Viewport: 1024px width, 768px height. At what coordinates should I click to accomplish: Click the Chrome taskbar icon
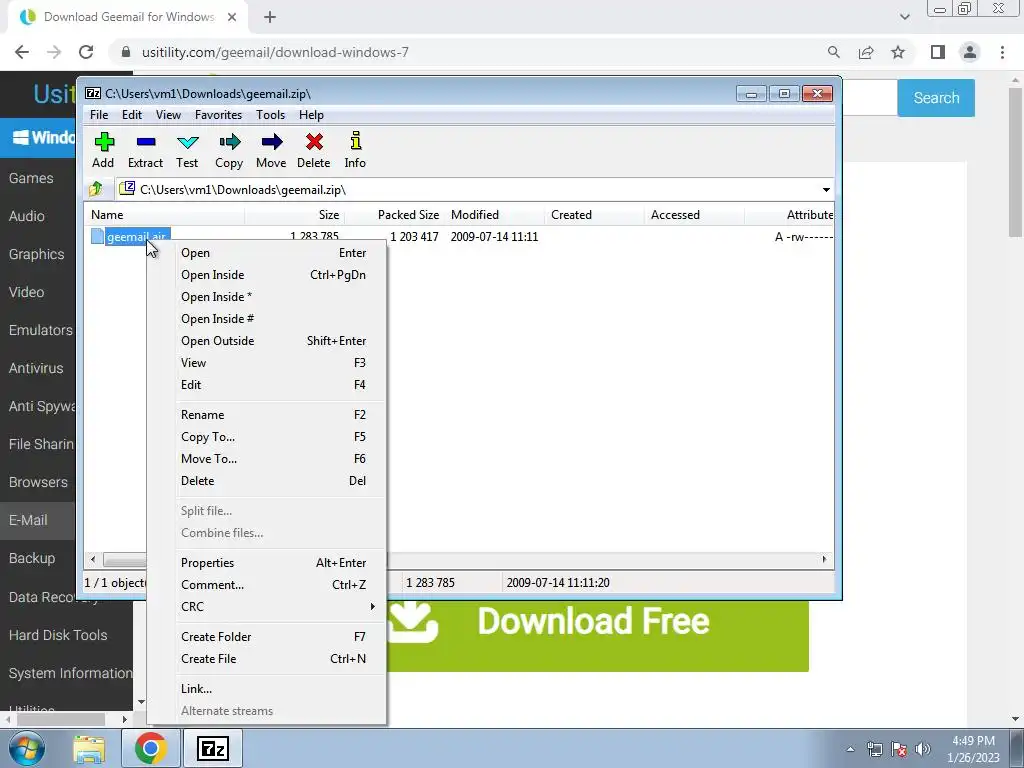(x=151, y=748)
